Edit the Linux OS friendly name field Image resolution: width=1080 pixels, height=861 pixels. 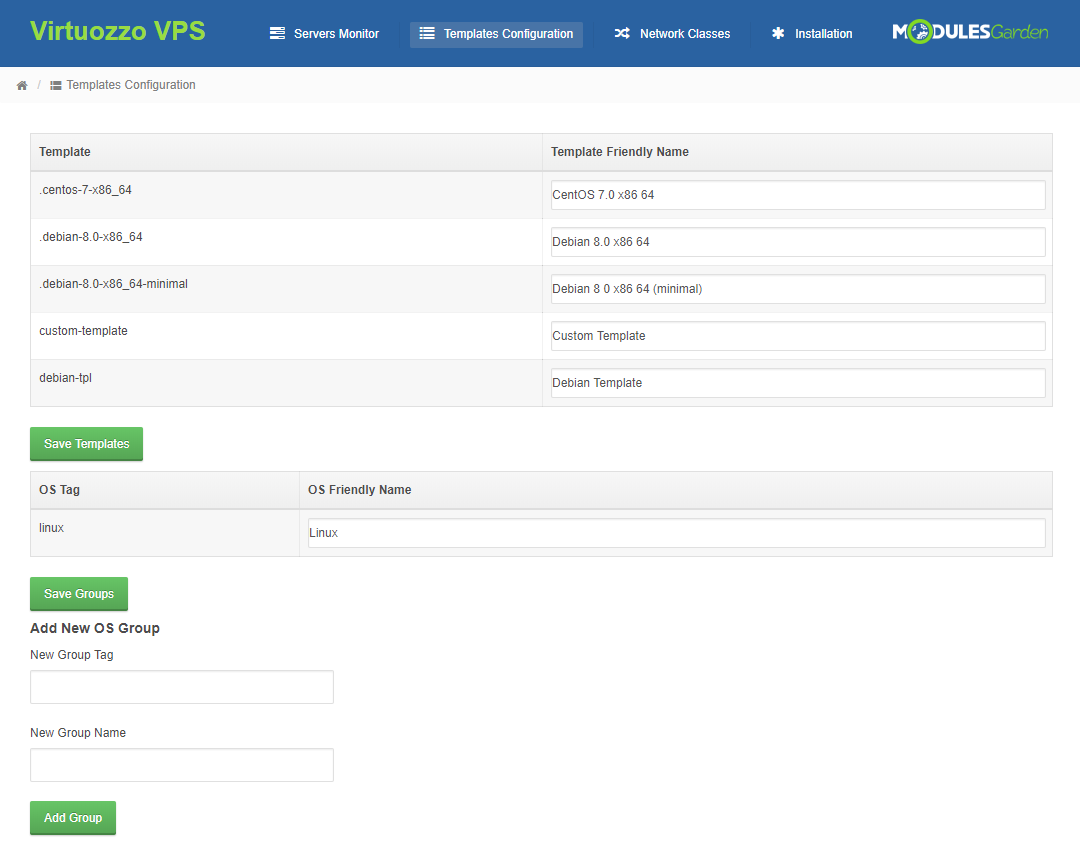pos(676,532)
